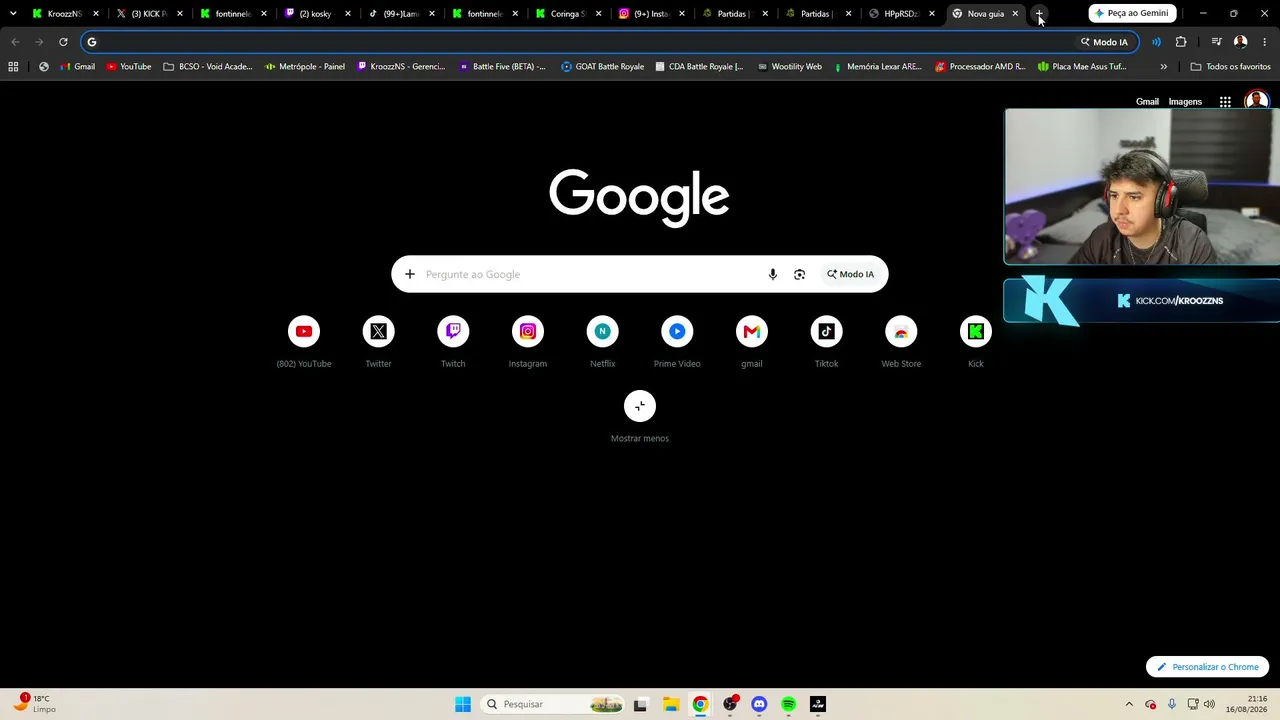Open the Todos os favoritos folder
The height and width of the screenshot is (720, 1280).
pos(1230,67)
